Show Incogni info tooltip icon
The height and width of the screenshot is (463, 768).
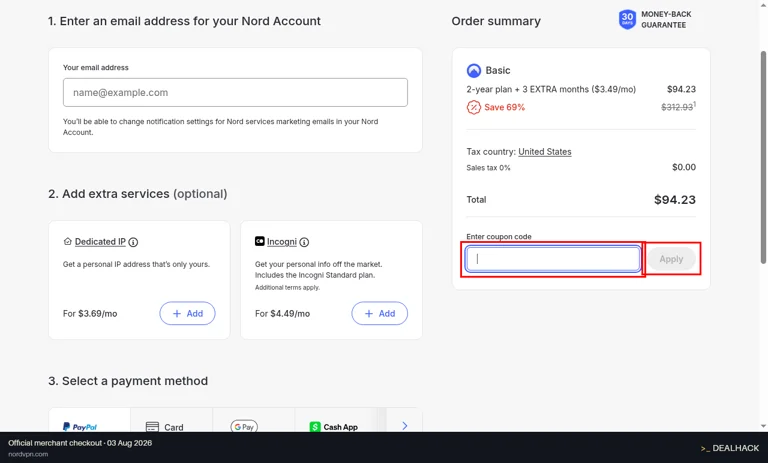(304, 242)
